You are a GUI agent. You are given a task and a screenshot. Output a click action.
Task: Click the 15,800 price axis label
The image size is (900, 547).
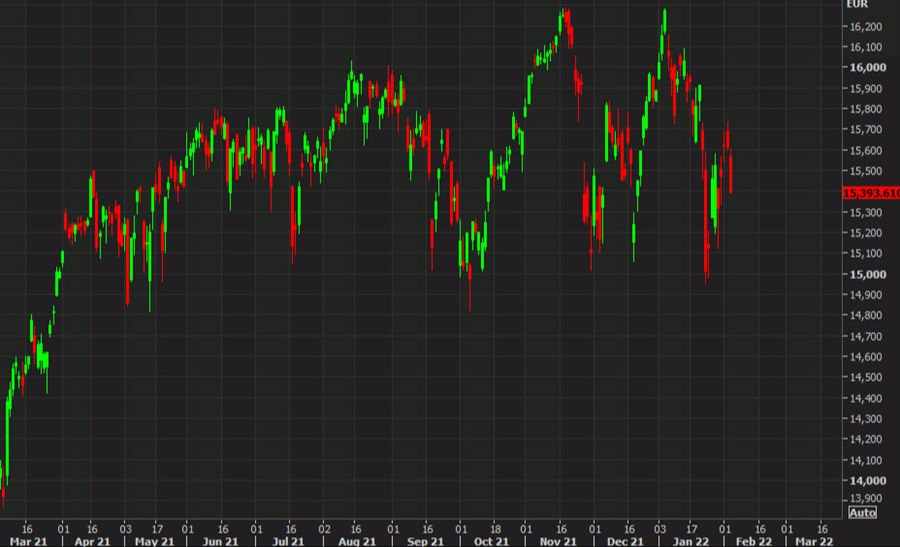(x=866, y=109)
